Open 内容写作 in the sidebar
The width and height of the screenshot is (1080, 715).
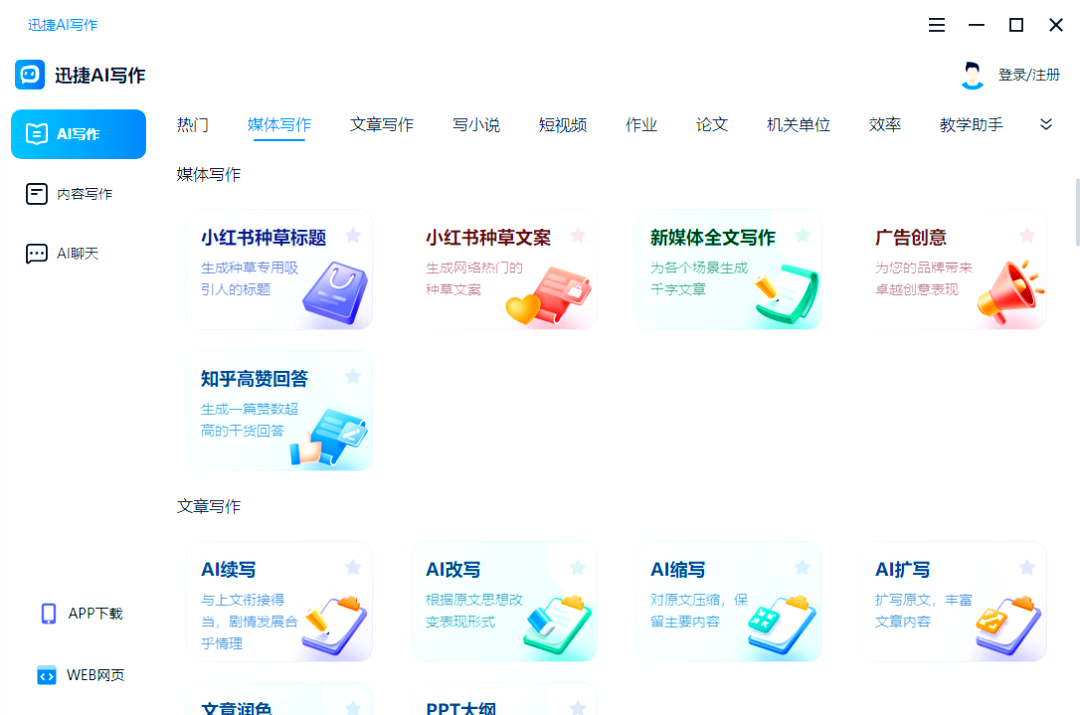(x=70, y=194)
